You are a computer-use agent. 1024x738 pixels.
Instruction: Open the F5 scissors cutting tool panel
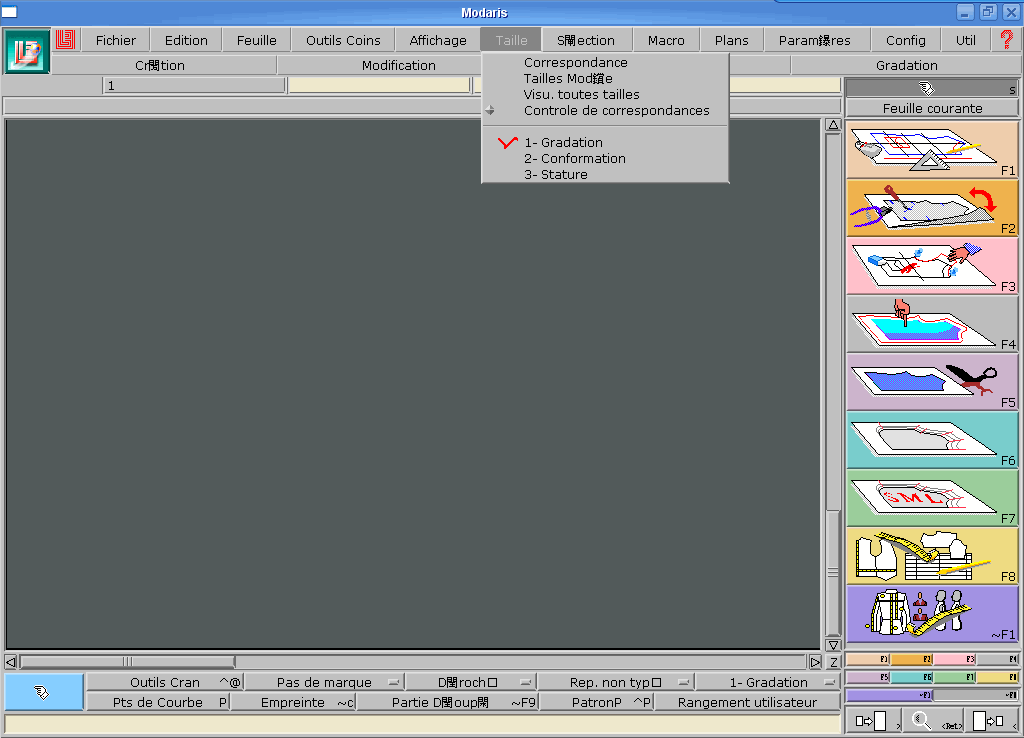932,382
